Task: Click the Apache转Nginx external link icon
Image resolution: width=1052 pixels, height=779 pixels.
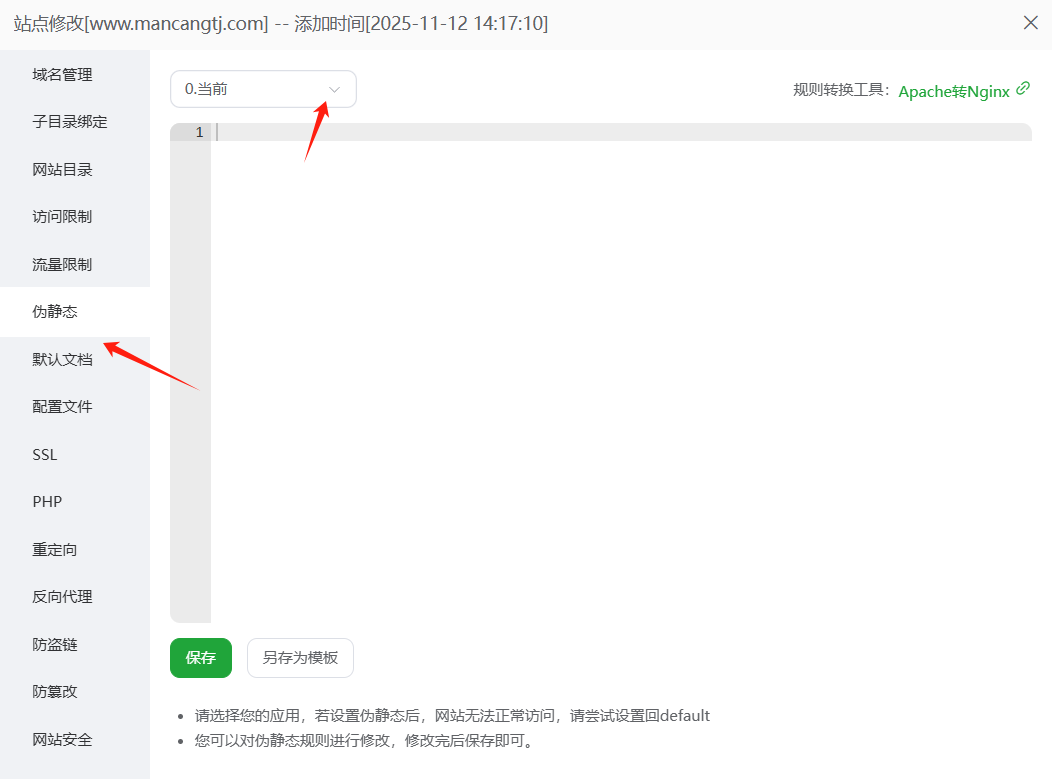Action: [1022, 89]
